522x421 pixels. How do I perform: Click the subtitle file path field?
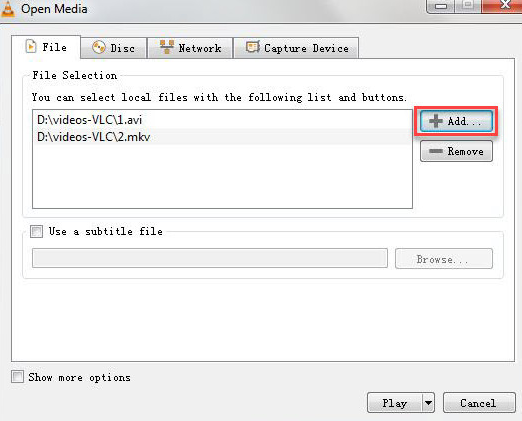coord(210,258)
